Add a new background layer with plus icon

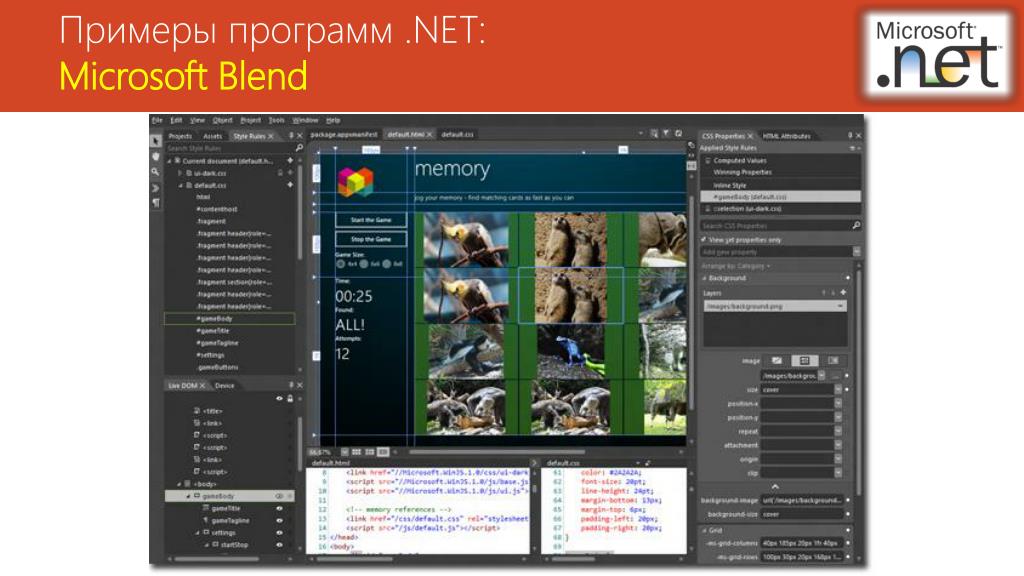click(843, 293)
